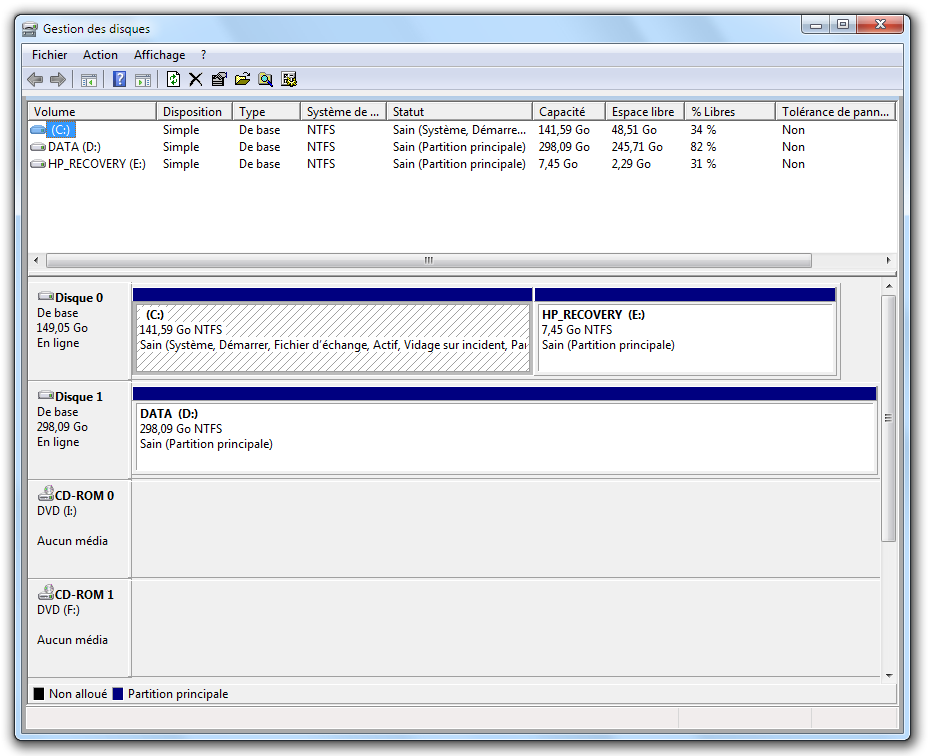Click the open folder toolbar icon
The width and height of the screenshot is (929, 756).
242,80
